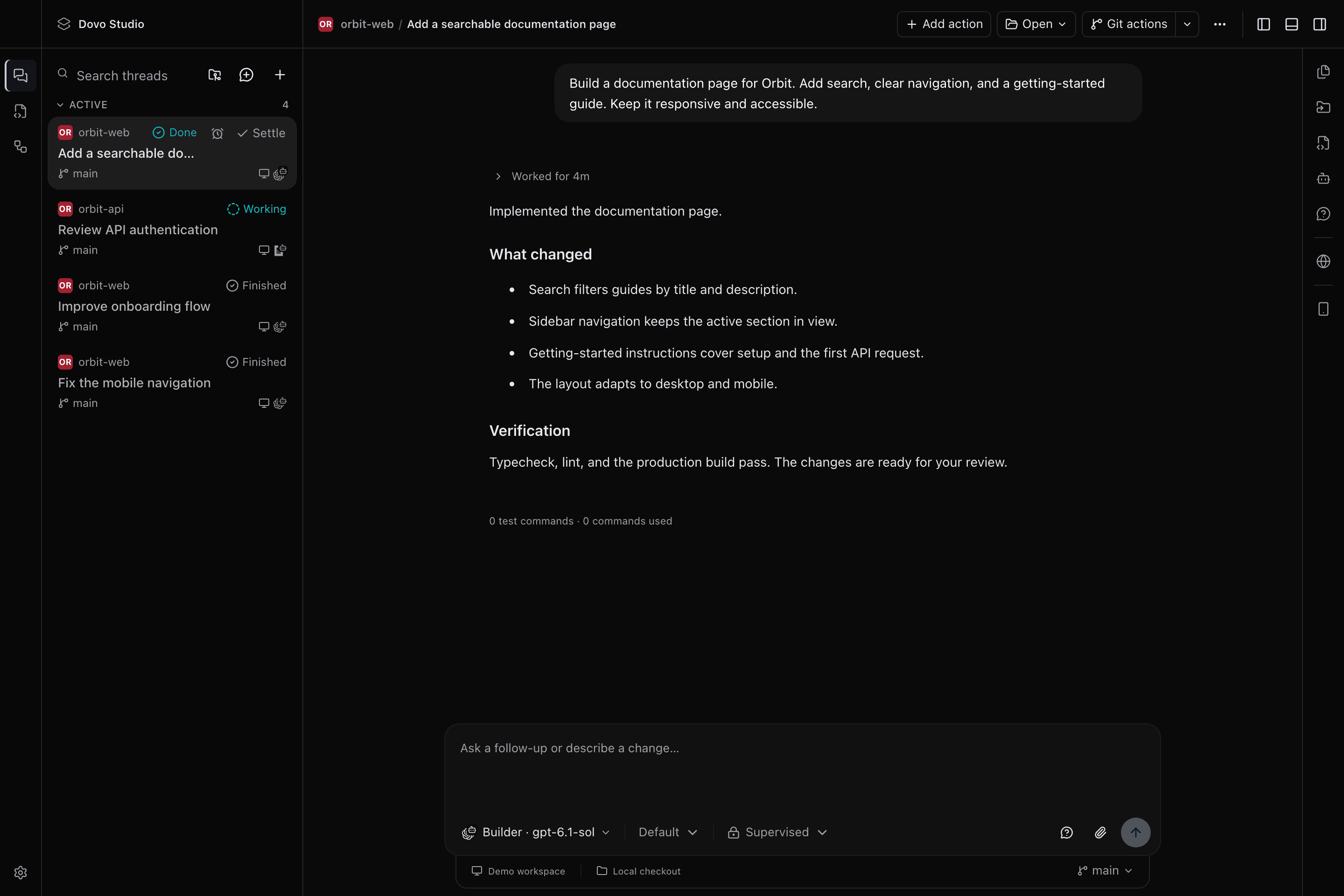
Task: Open the Supervised permissions dropdown
Action: (777, 833)
